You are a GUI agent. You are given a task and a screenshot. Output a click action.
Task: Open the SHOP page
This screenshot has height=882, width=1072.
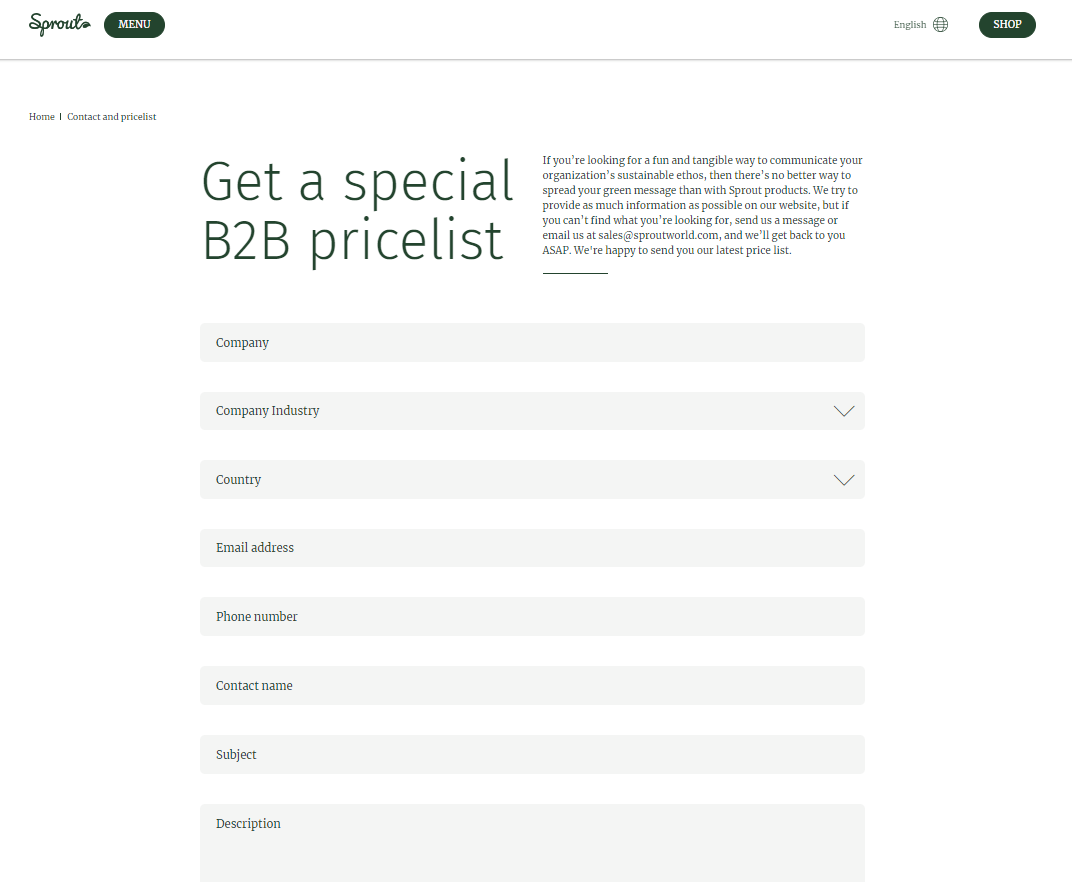[x=1007, y=25]
